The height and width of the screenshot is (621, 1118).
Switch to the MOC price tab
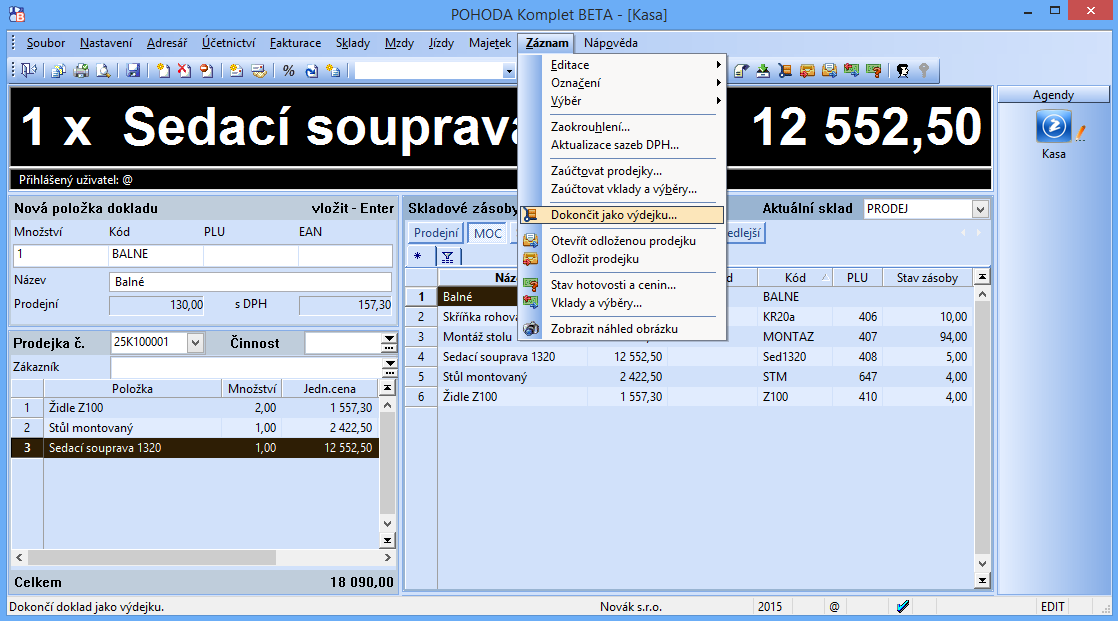point(488,233)
